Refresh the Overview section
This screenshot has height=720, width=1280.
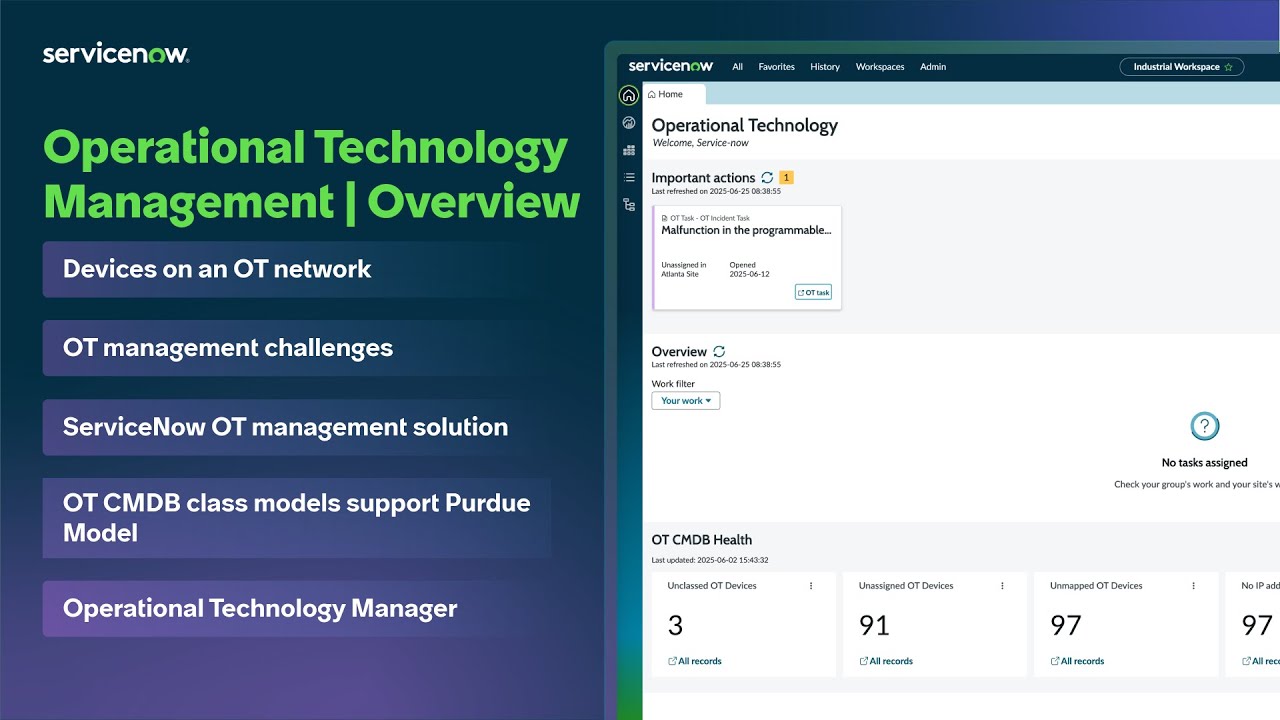[717, 352]
